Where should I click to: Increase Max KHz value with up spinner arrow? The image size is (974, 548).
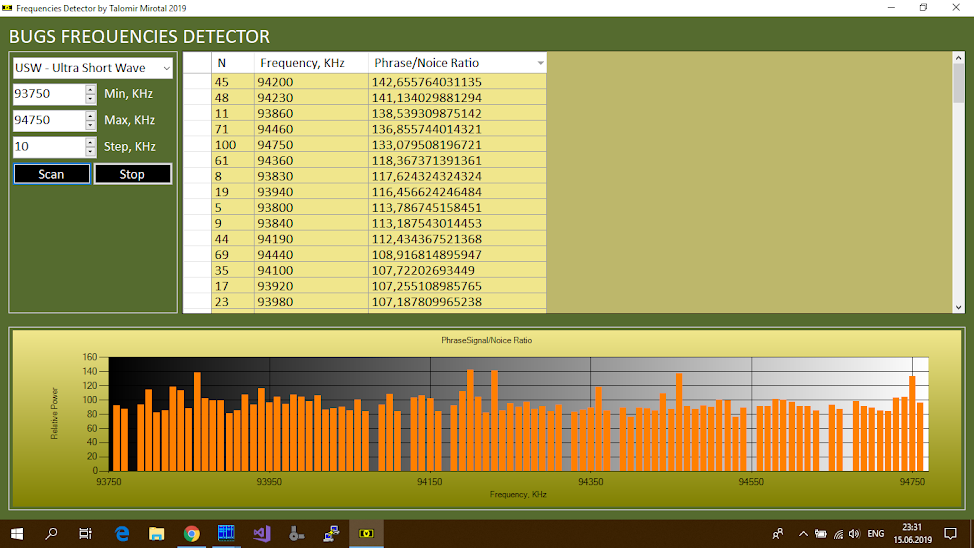[x=91, y=115]
